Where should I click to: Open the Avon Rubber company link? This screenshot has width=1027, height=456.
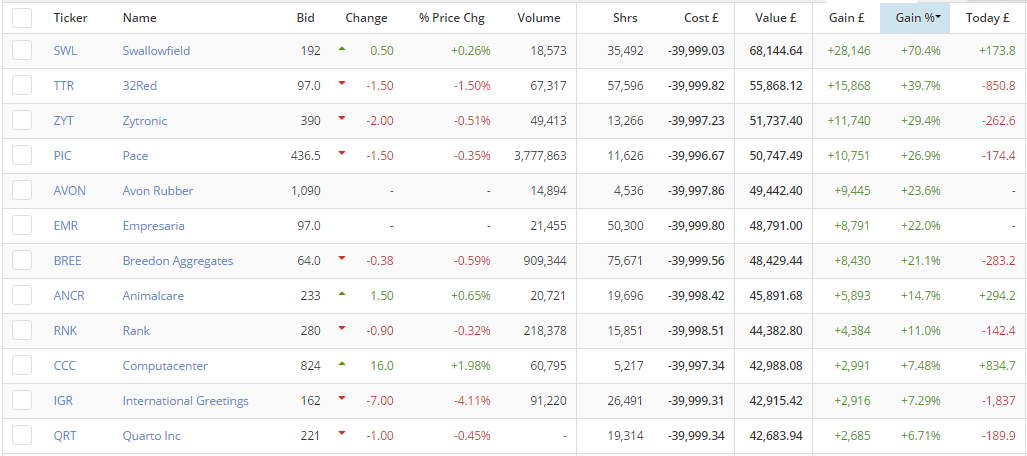[158, 191]
